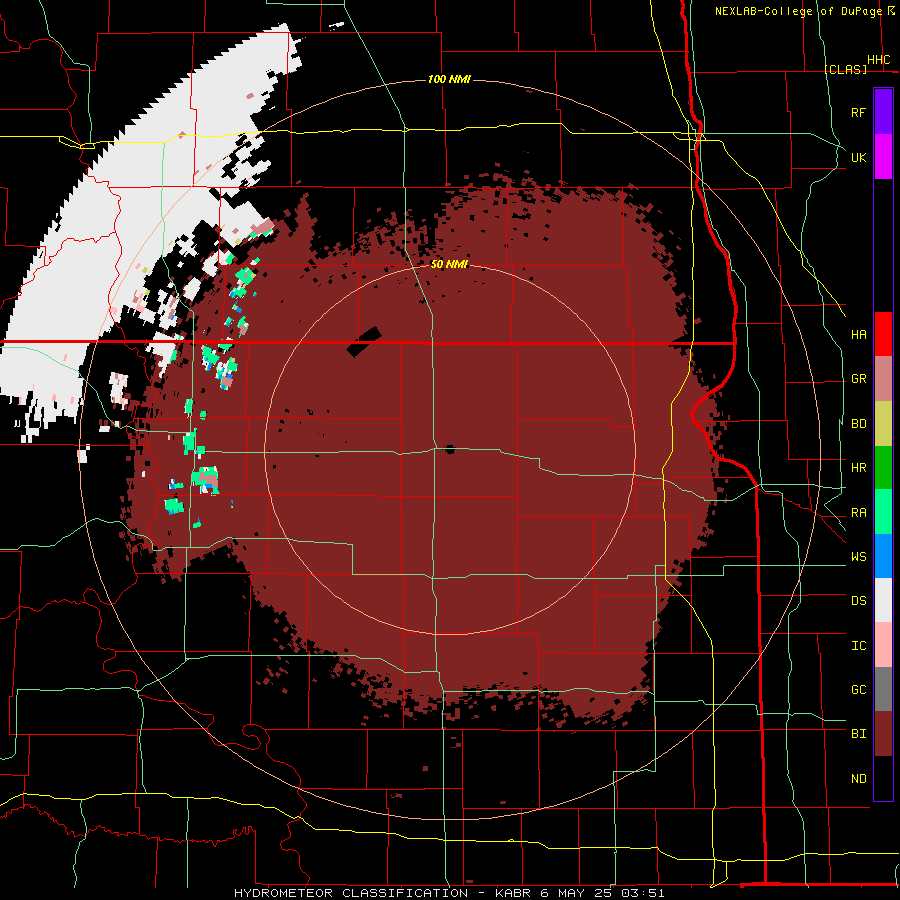This screenshot has height=900, width=900.
Task: Click the BI legend label
Action: point(859,734)
